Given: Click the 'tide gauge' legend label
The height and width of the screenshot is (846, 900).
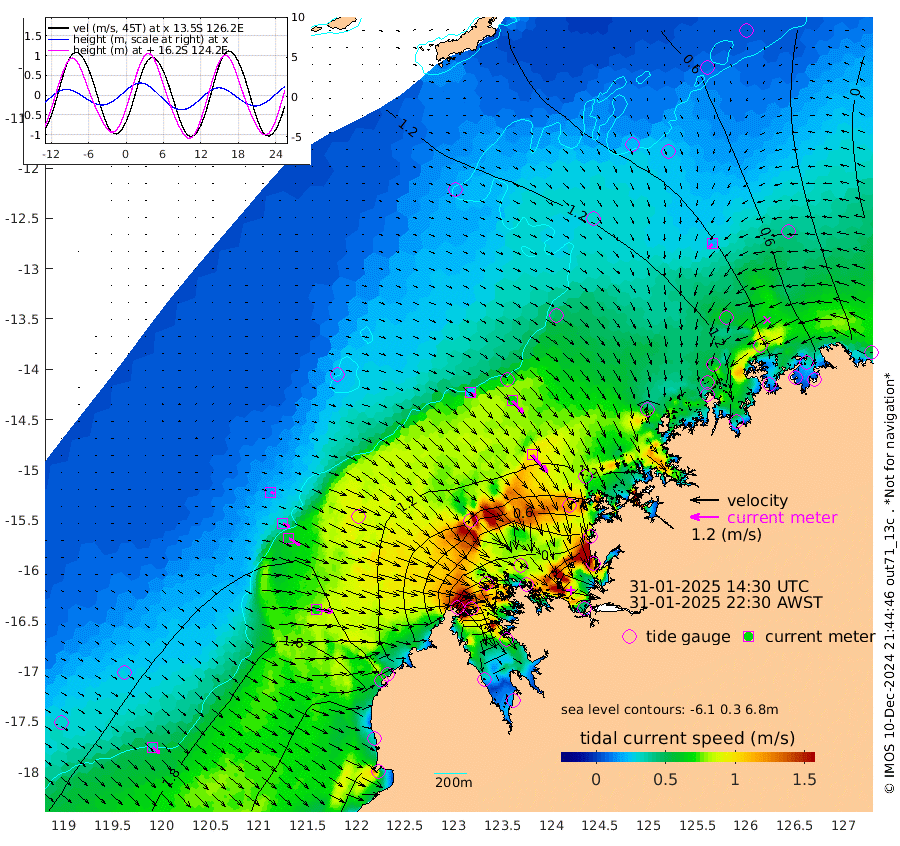Looking at the screenshot, I should pos(688,637).
